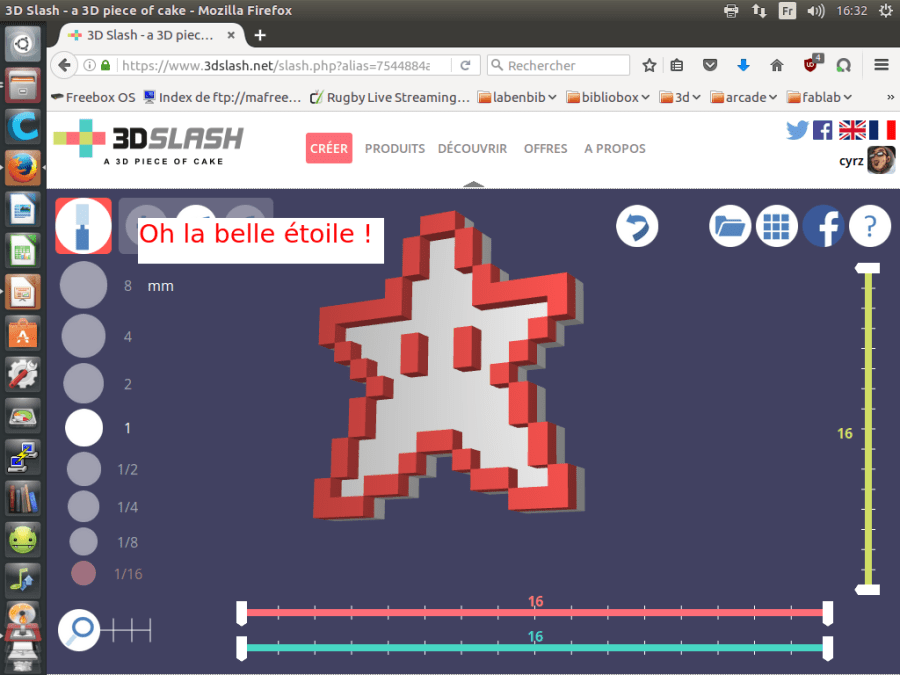Screen dimensions: 900x675
Task: Select the 8 mm tool size
Action: tap(83, 286)
